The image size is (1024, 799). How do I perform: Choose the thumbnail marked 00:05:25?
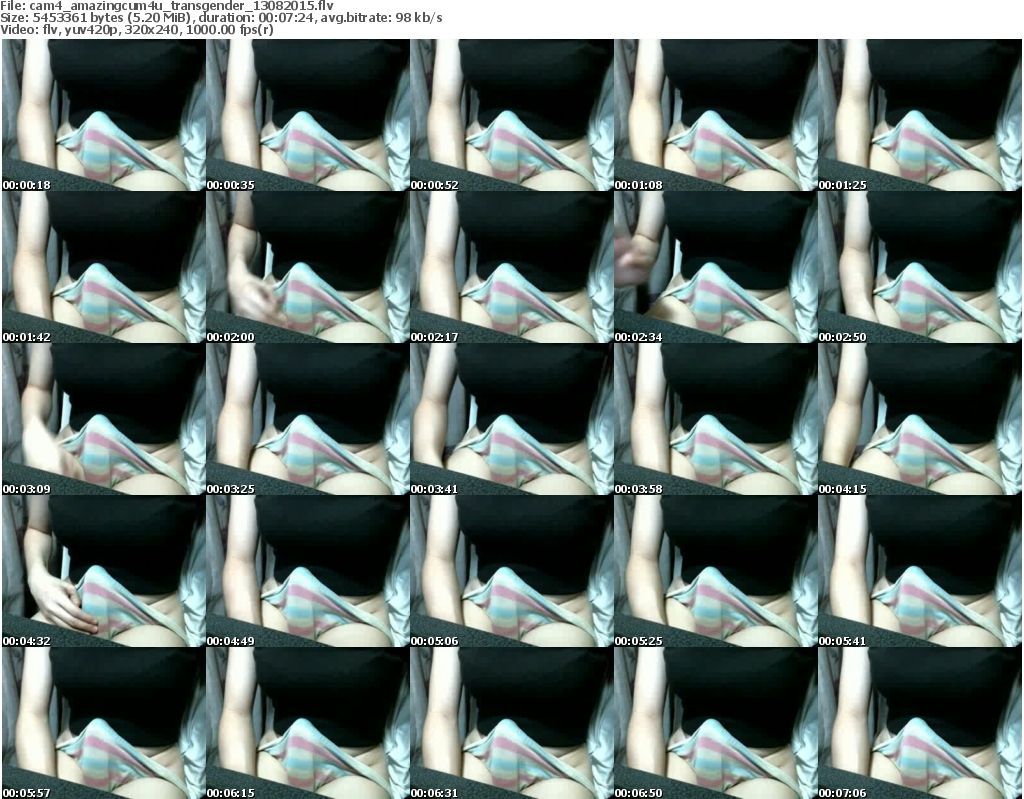(716, 571)
